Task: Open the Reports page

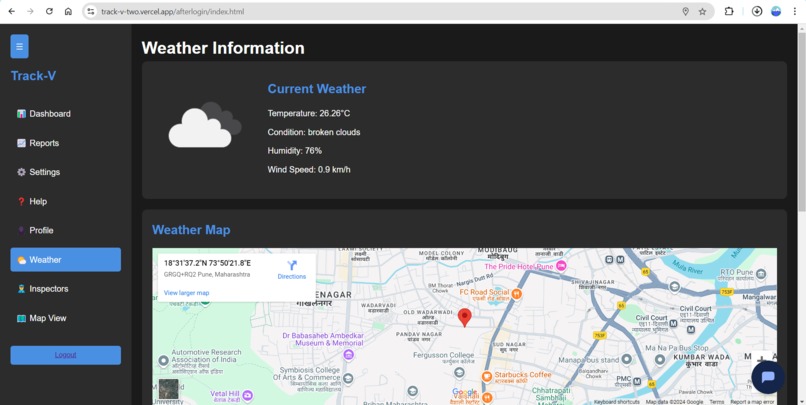Action: click(x=66, y=143)
